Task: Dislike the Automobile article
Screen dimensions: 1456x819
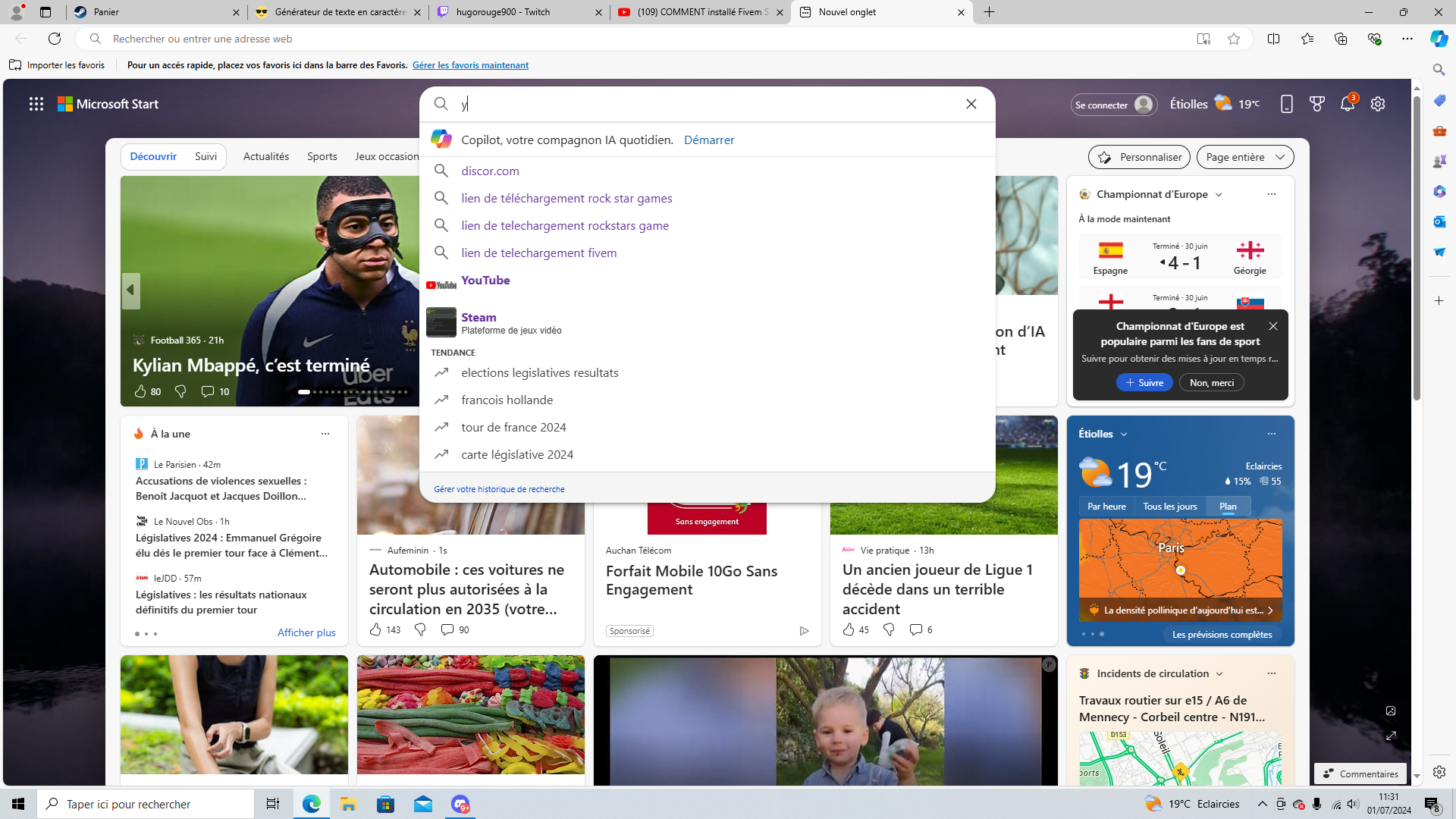Action: click(x=420, y=629)
